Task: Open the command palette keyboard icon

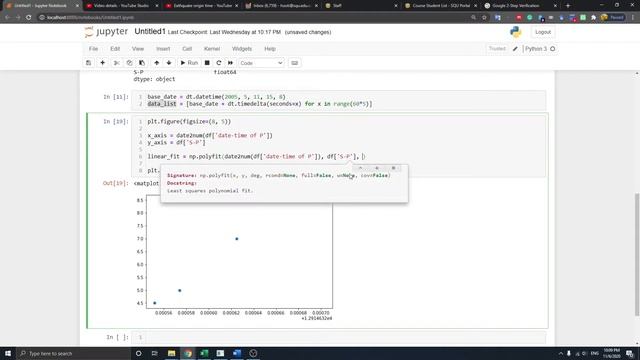Action: pos(294,63)
